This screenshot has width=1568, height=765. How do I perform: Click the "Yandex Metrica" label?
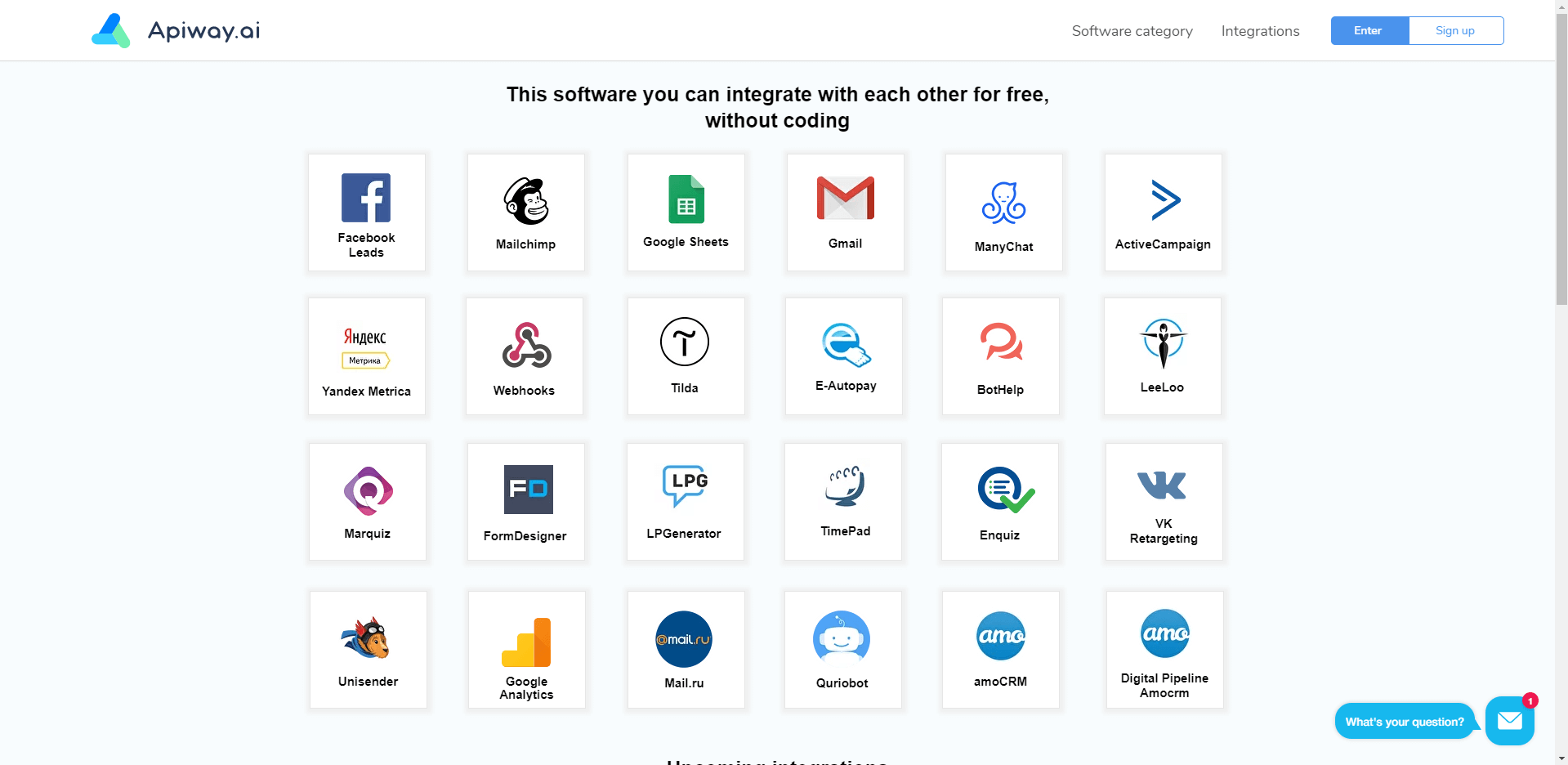[x=366, y=391]
